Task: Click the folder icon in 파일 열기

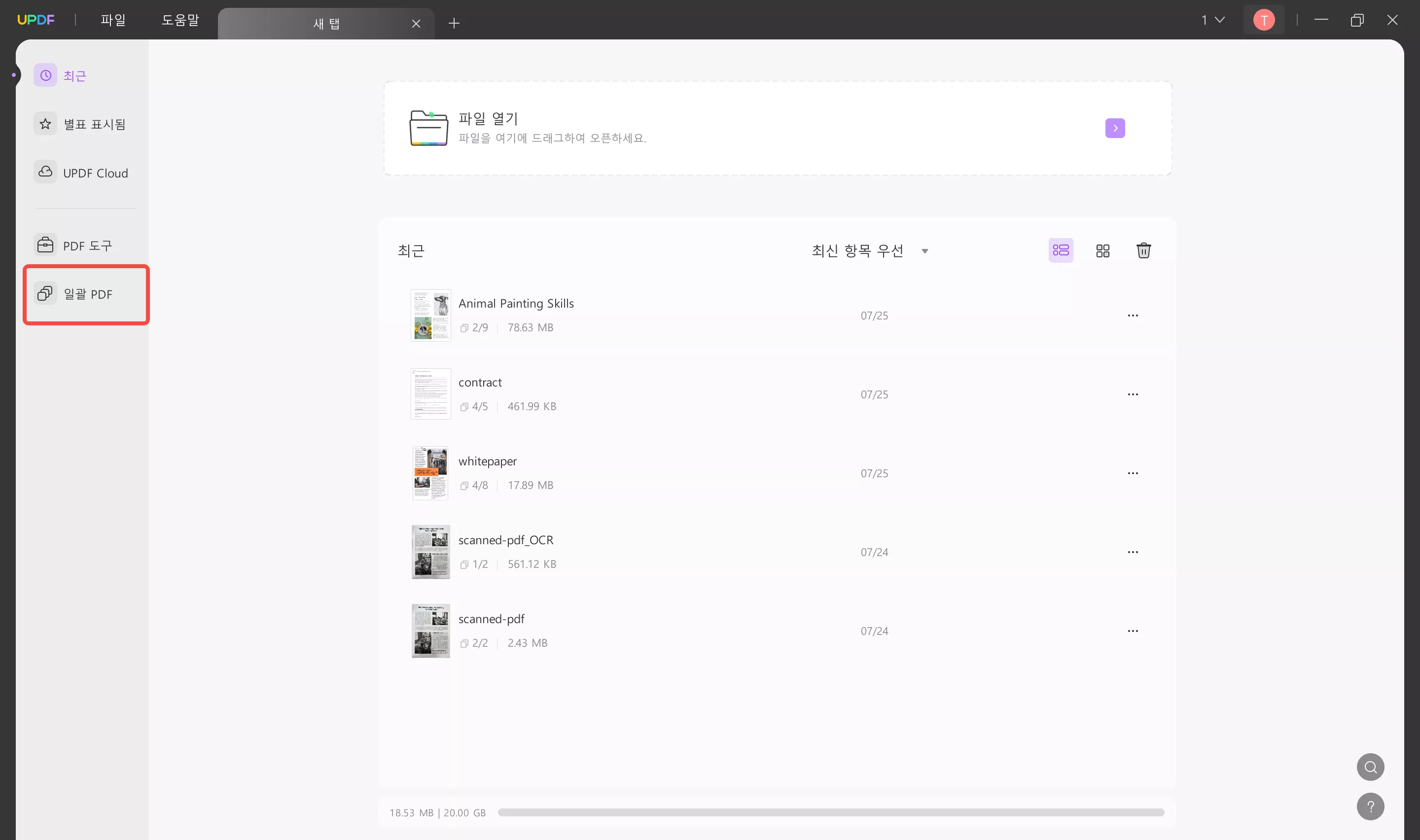Action: [x=428, y=128]
